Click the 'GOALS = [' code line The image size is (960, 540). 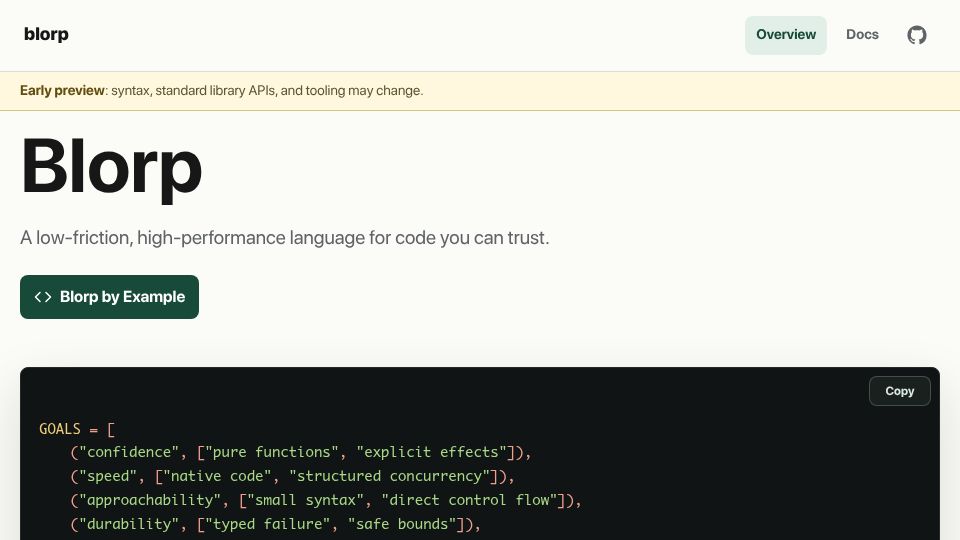(x=77, y=429)
